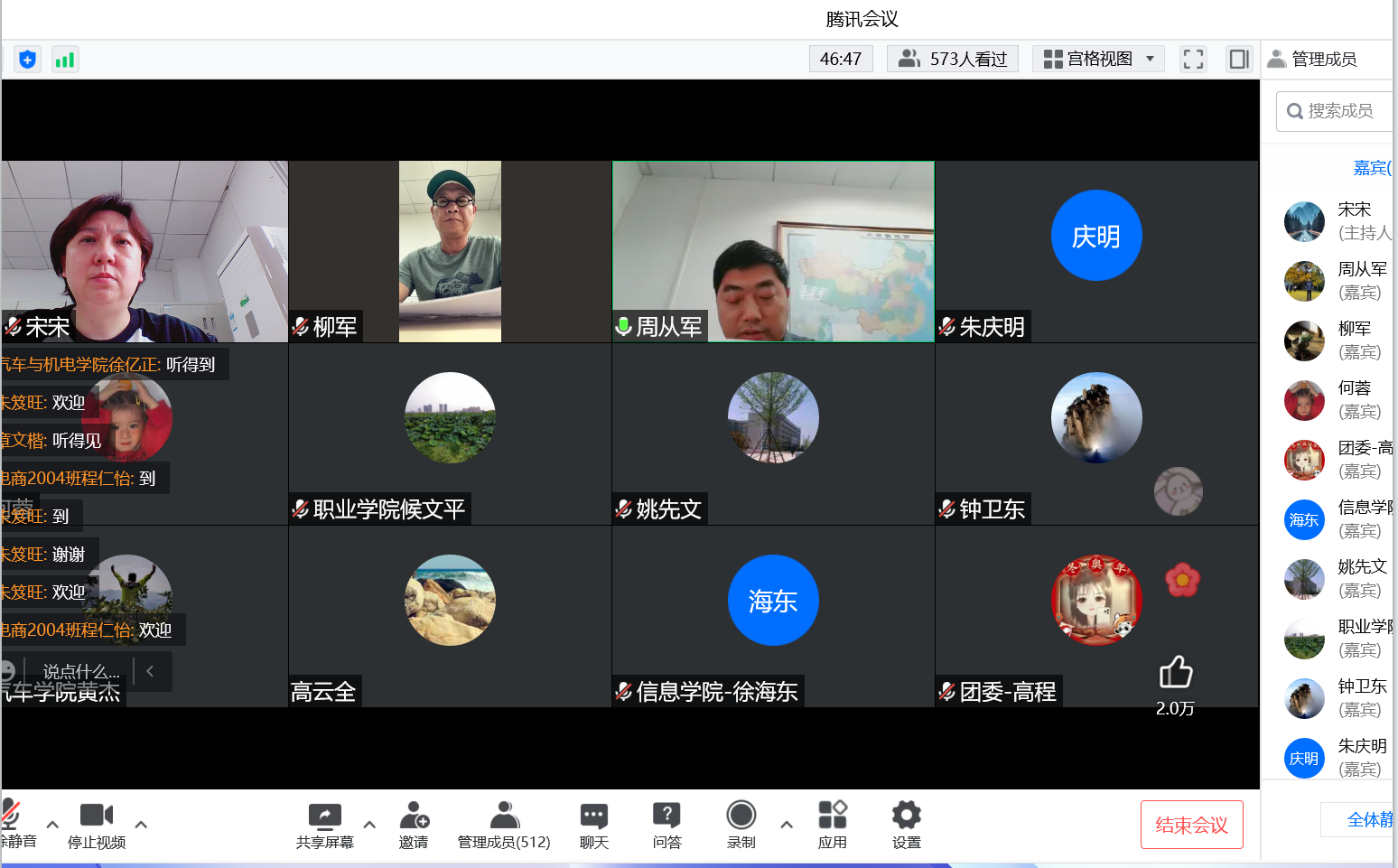Click muted mic icon on 柳军 label
This screenshot has height=868, width=1398.
(300, 327)
